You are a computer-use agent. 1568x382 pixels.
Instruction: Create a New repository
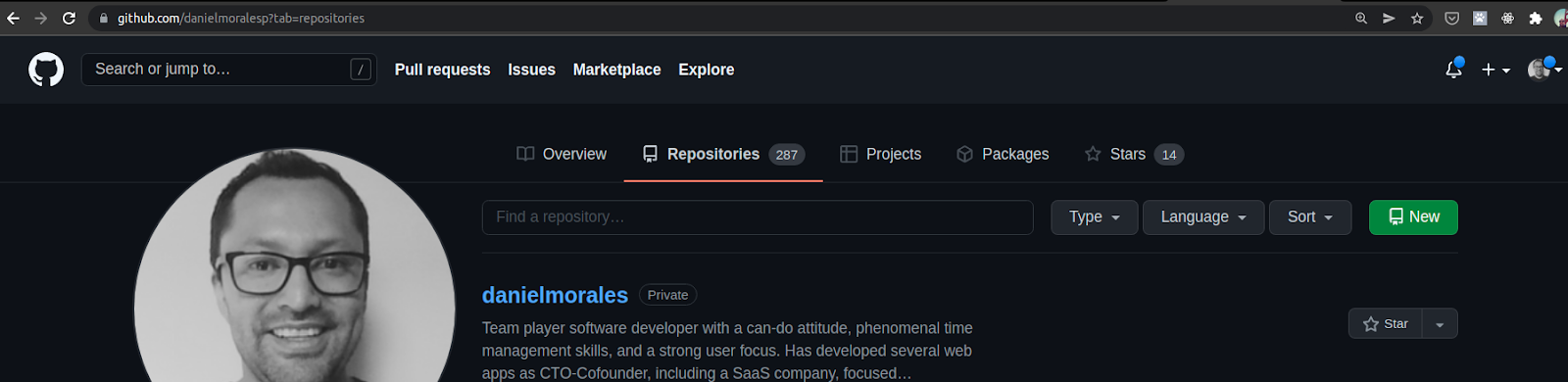pyautogui.click(x=1413, y=217)
